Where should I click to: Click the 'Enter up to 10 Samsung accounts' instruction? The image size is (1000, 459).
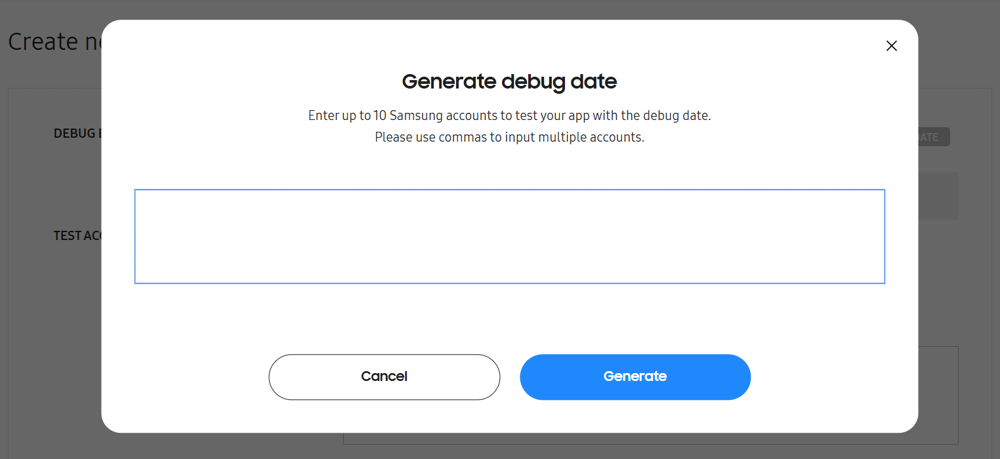510,116
